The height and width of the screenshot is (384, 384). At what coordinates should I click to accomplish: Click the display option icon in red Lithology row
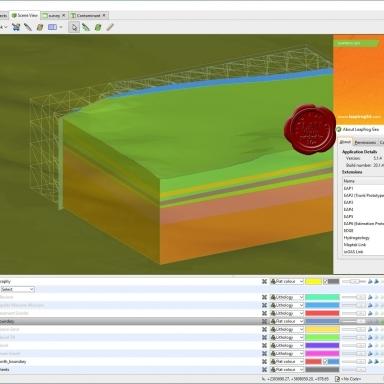pyautogui.click(x=370, y=313)
